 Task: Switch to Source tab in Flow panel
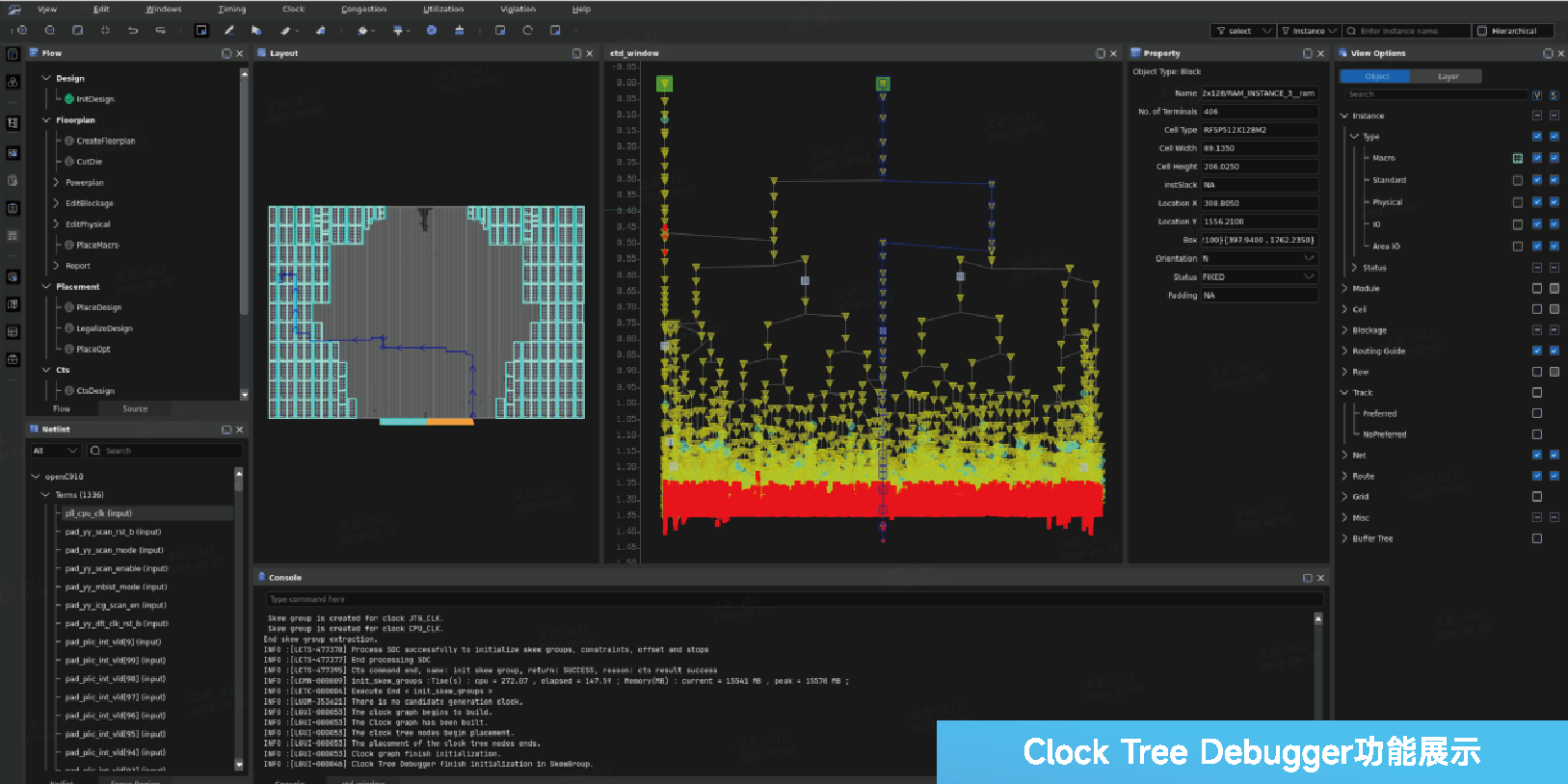pyautogui.click(x=135, y=408)
